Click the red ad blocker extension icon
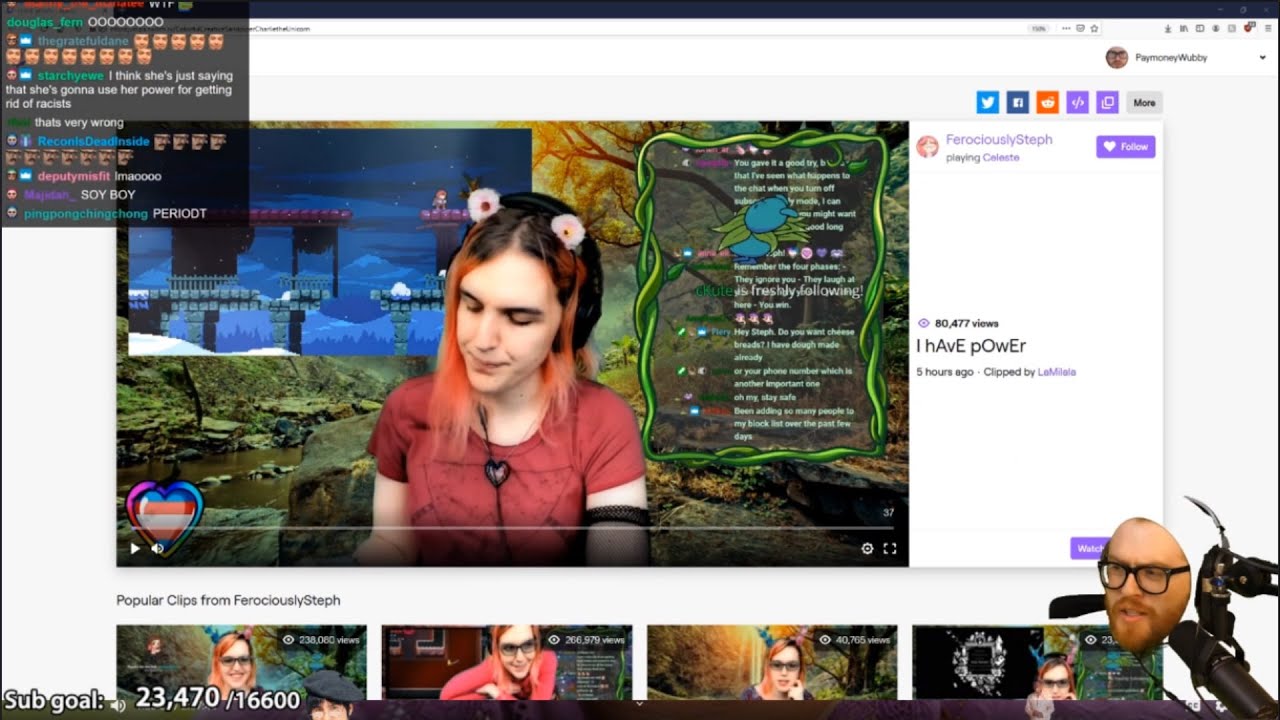The image size is (1280, 720). pyautogui.click(x=1248, y=27)
